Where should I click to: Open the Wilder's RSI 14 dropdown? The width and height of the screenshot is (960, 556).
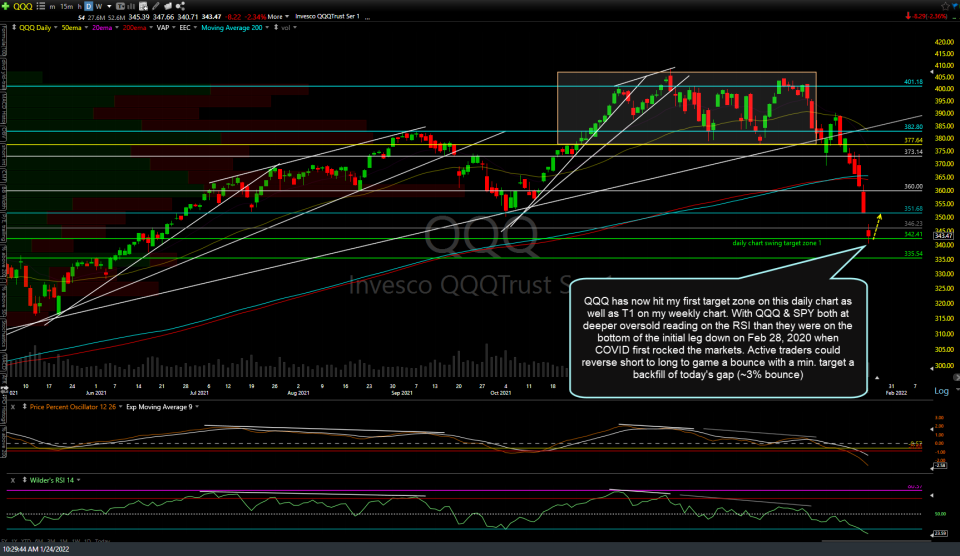pos(78,481)
